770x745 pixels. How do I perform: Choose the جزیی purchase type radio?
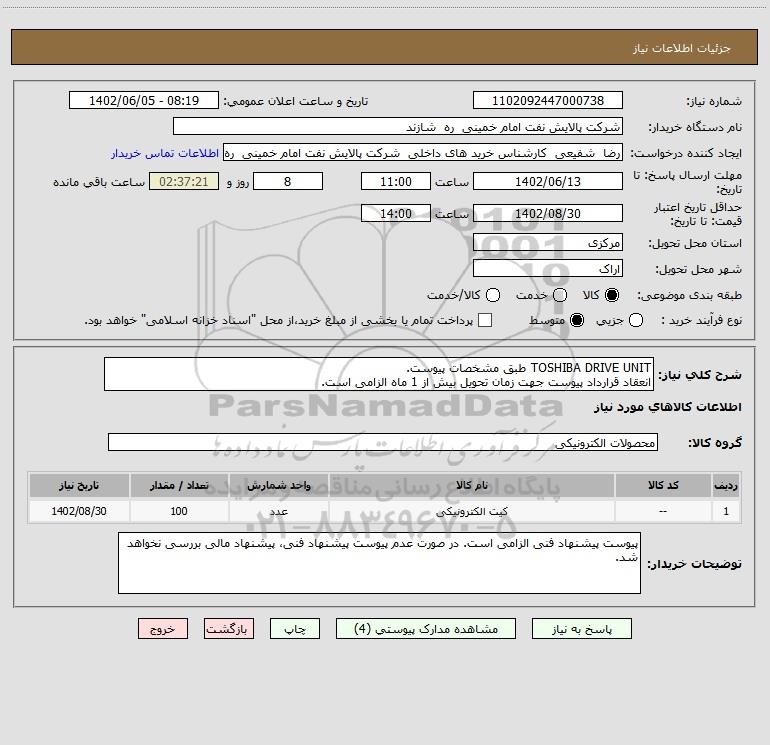click(x=635, y=320)
